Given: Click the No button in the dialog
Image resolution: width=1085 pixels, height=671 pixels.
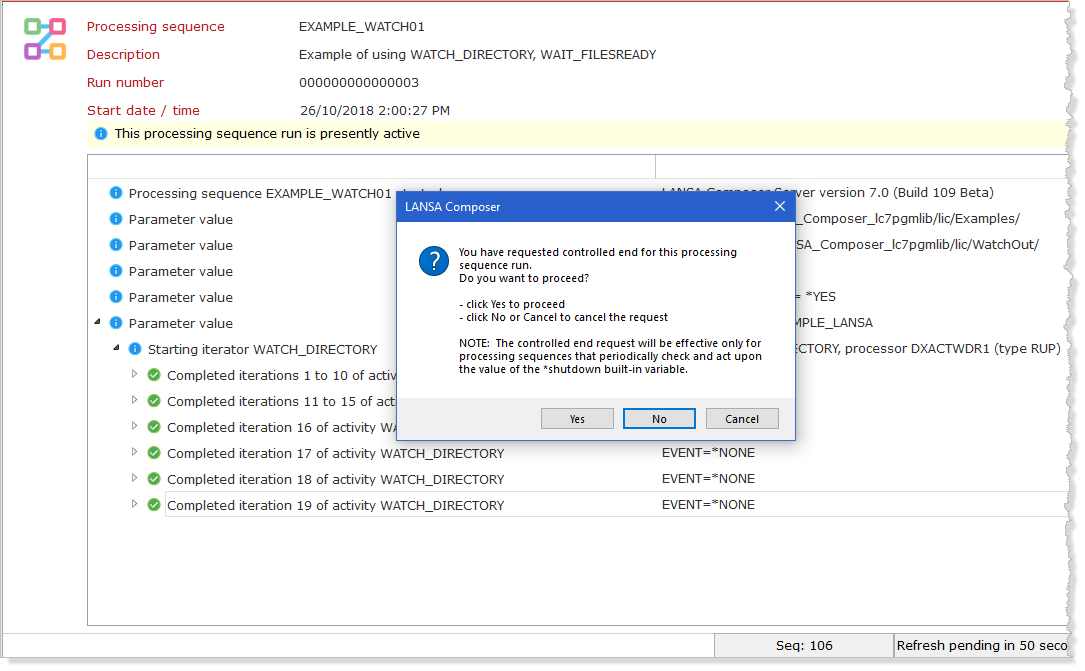Looking at the screenshot, I should pyautogui.click(x=659, y=419).
